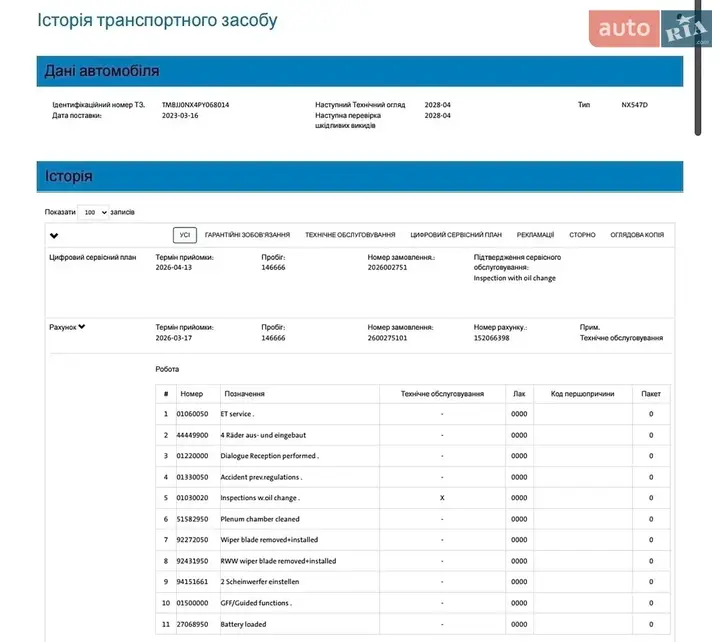Click the Історія section header
Screen dimensions: 720x642
click(x=360, y=176)
